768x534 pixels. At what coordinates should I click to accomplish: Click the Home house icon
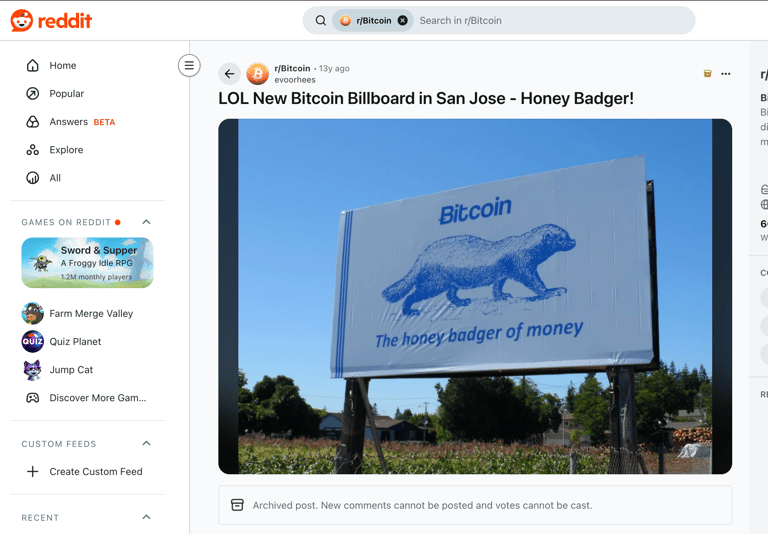point(33,66)
